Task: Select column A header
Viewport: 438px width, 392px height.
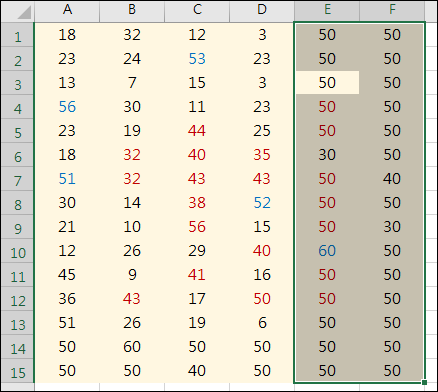Action: point(67,12)
